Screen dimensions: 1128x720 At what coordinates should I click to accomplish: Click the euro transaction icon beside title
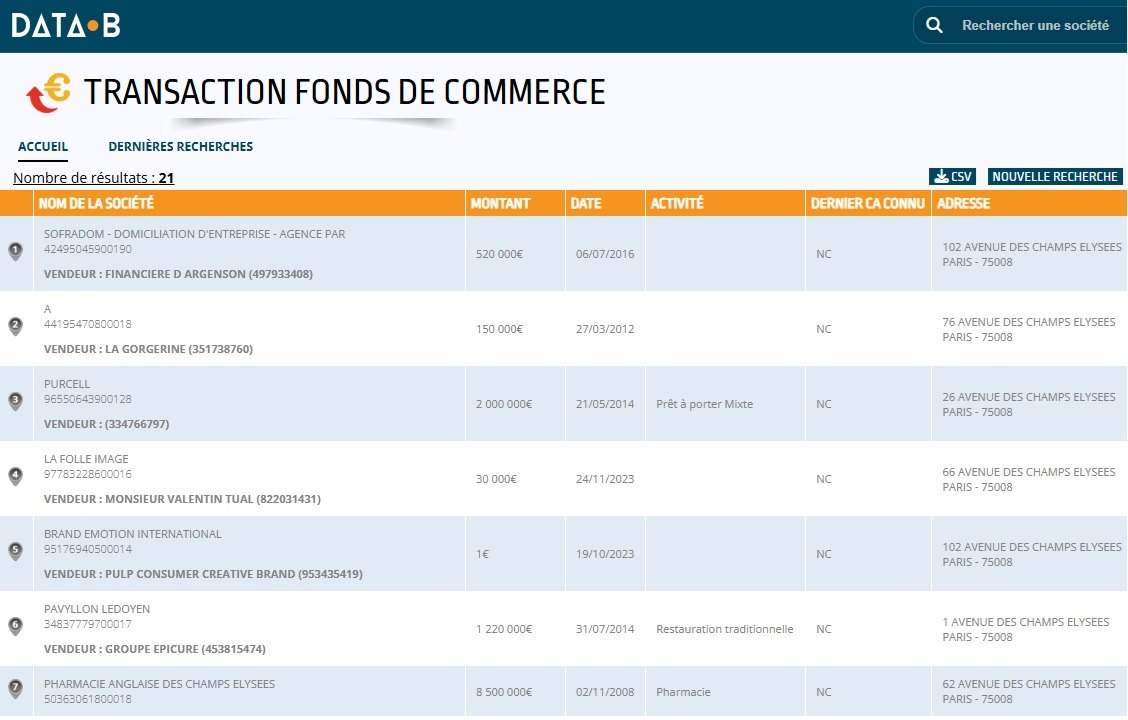(x=48, y=94)
